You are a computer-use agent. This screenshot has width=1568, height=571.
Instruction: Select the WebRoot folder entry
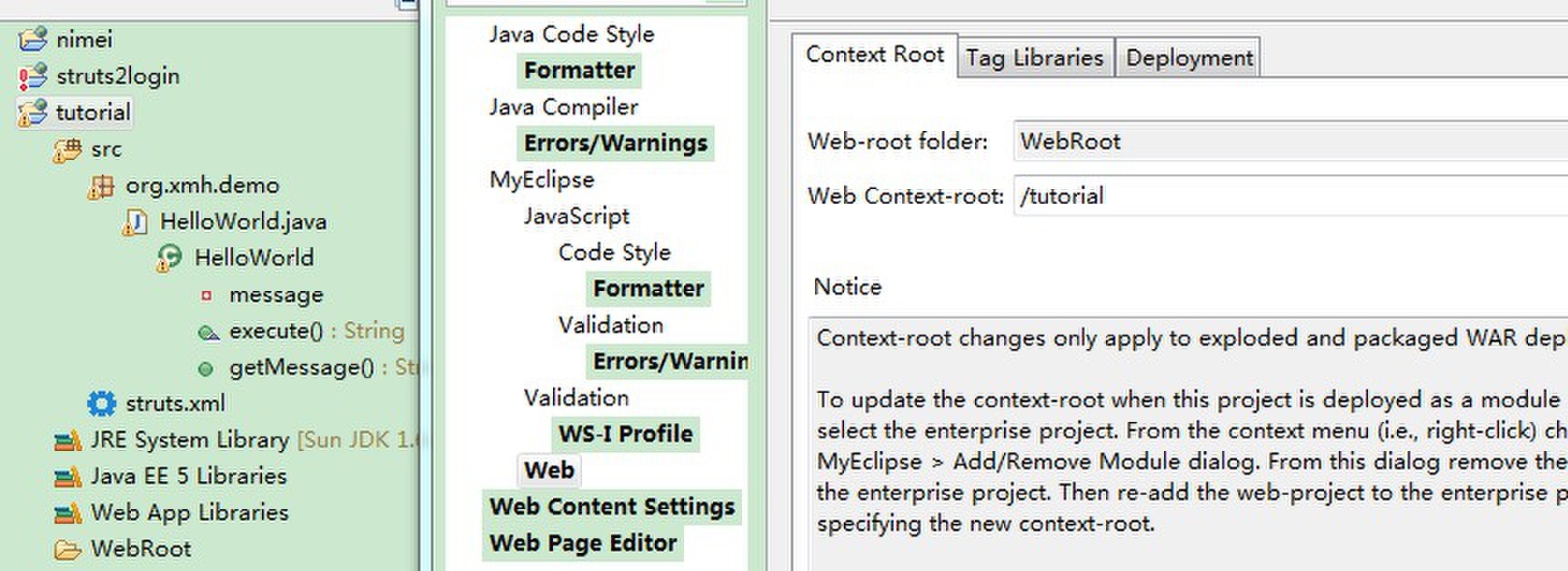click(141, 549)
